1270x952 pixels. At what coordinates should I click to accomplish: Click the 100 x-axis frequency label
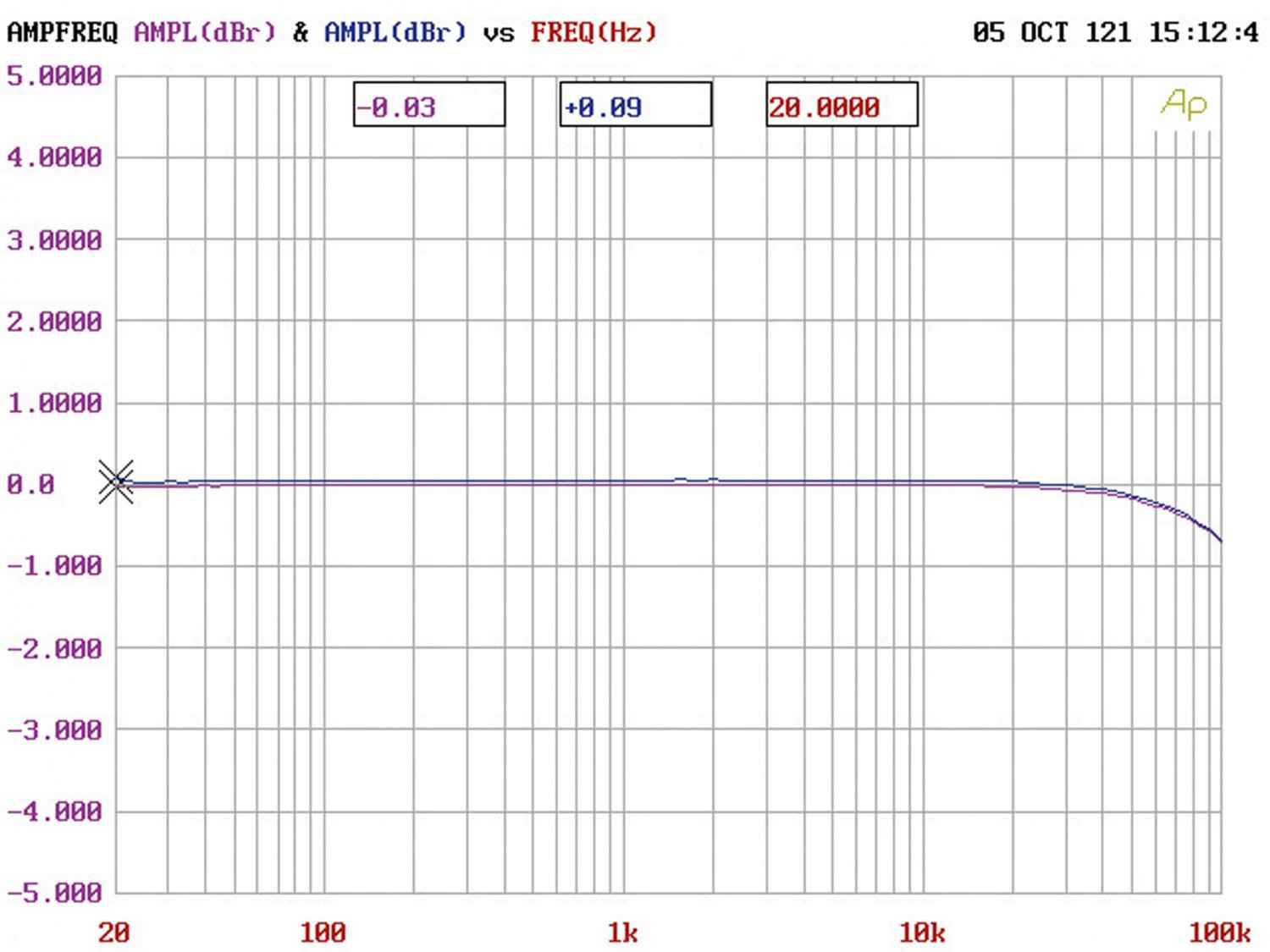coord(323,933)
